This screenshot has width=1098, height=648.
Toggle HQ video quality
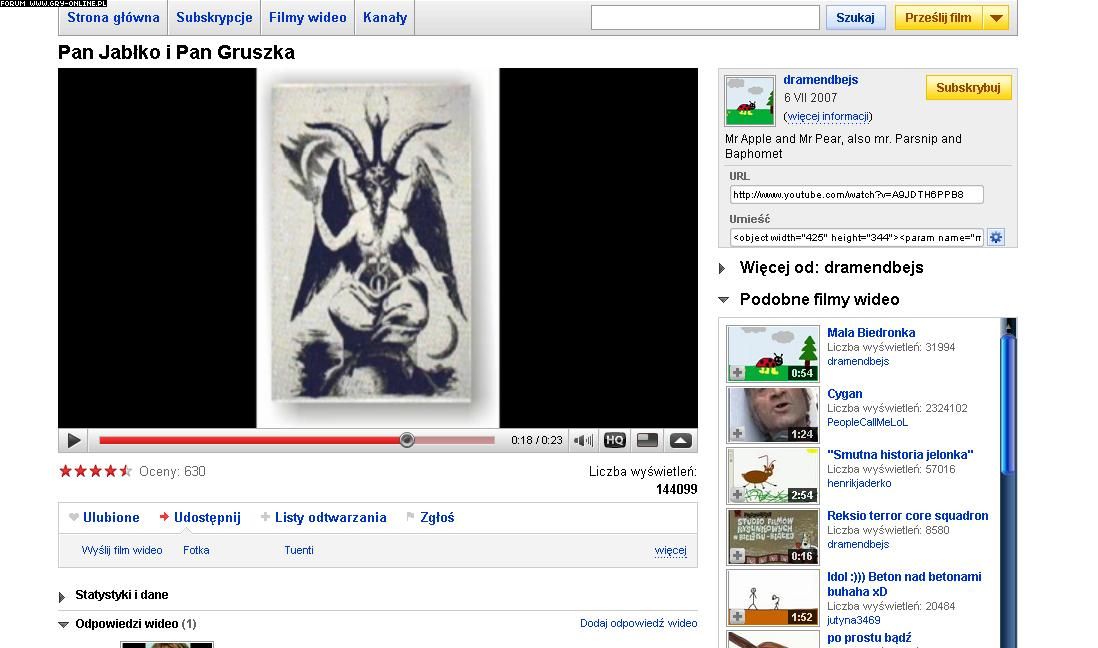pos(615,440)
